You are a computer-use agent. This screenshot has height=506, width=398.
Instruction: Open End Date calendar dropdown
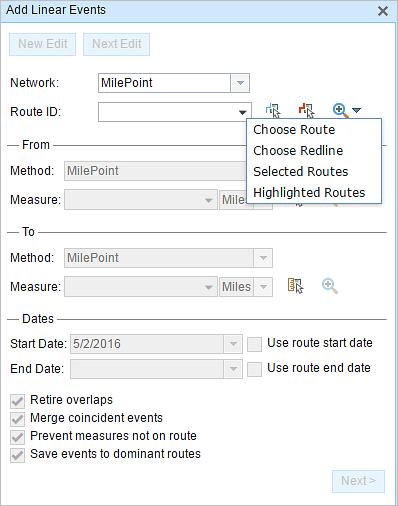pyautogui.click(x=233, y=369)
